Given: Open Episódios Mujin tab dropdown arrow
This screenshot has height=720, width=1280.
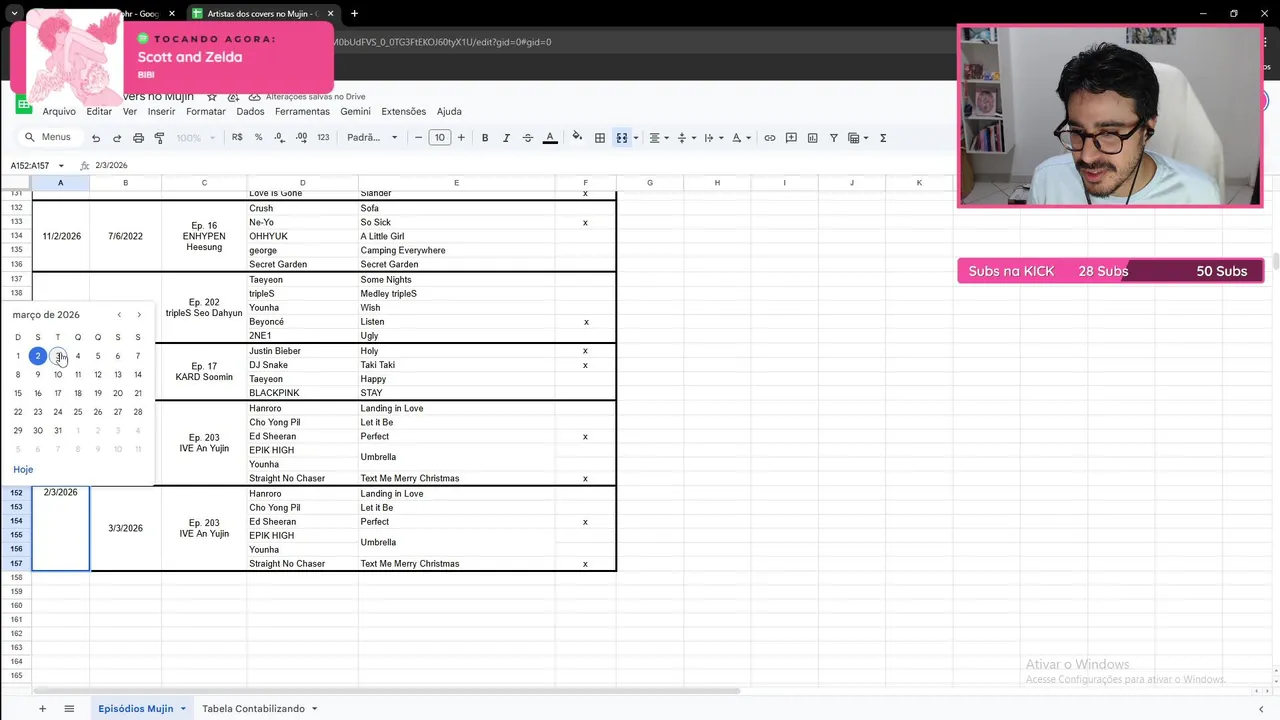Looking at the screenshot, I should tap(183, 709).
